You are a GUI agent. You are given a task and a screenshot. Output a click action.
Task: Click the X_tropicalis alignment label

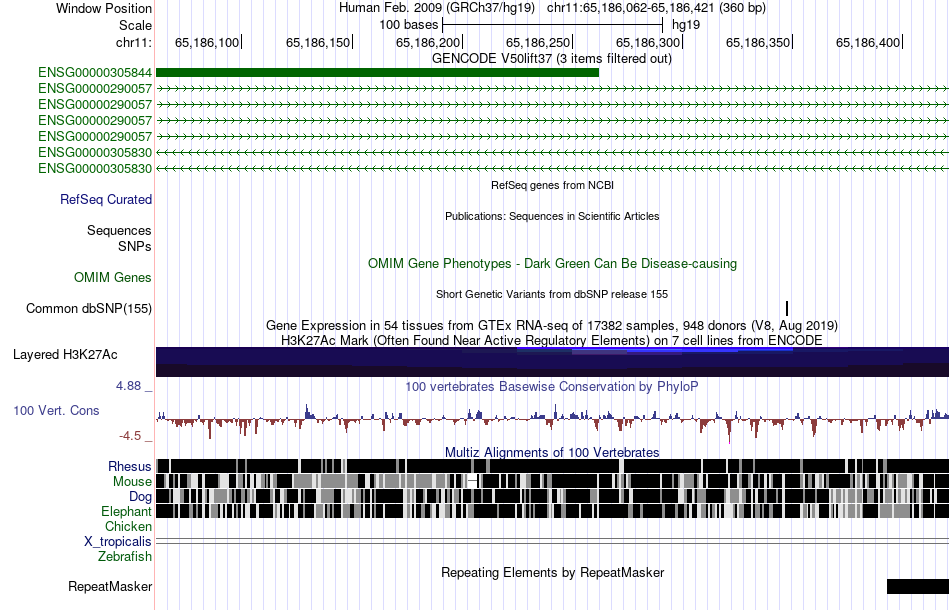[x=118, y=542]
